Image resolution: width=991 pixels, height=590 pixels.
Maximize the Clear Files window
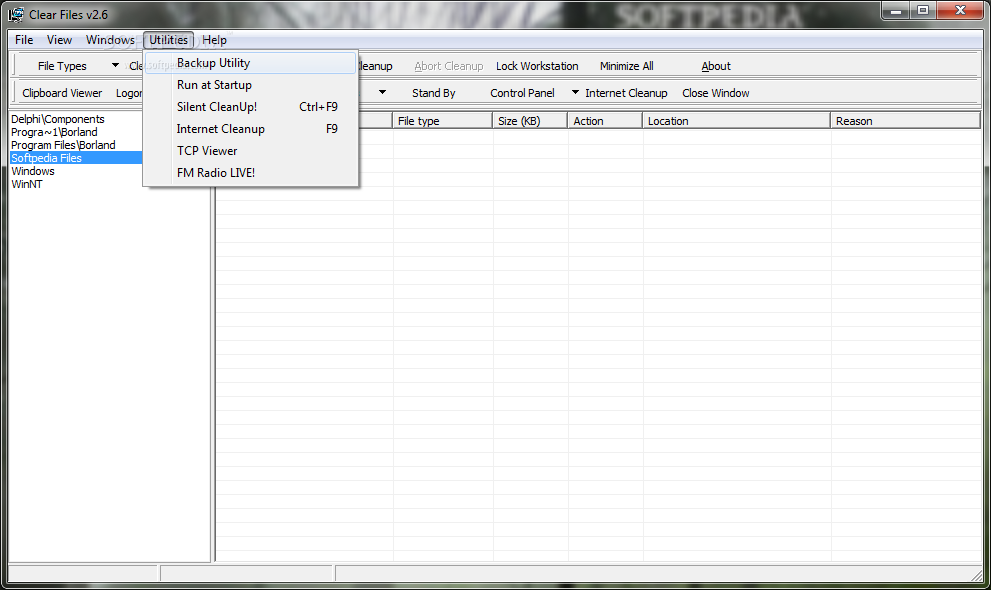coord(923,10)
